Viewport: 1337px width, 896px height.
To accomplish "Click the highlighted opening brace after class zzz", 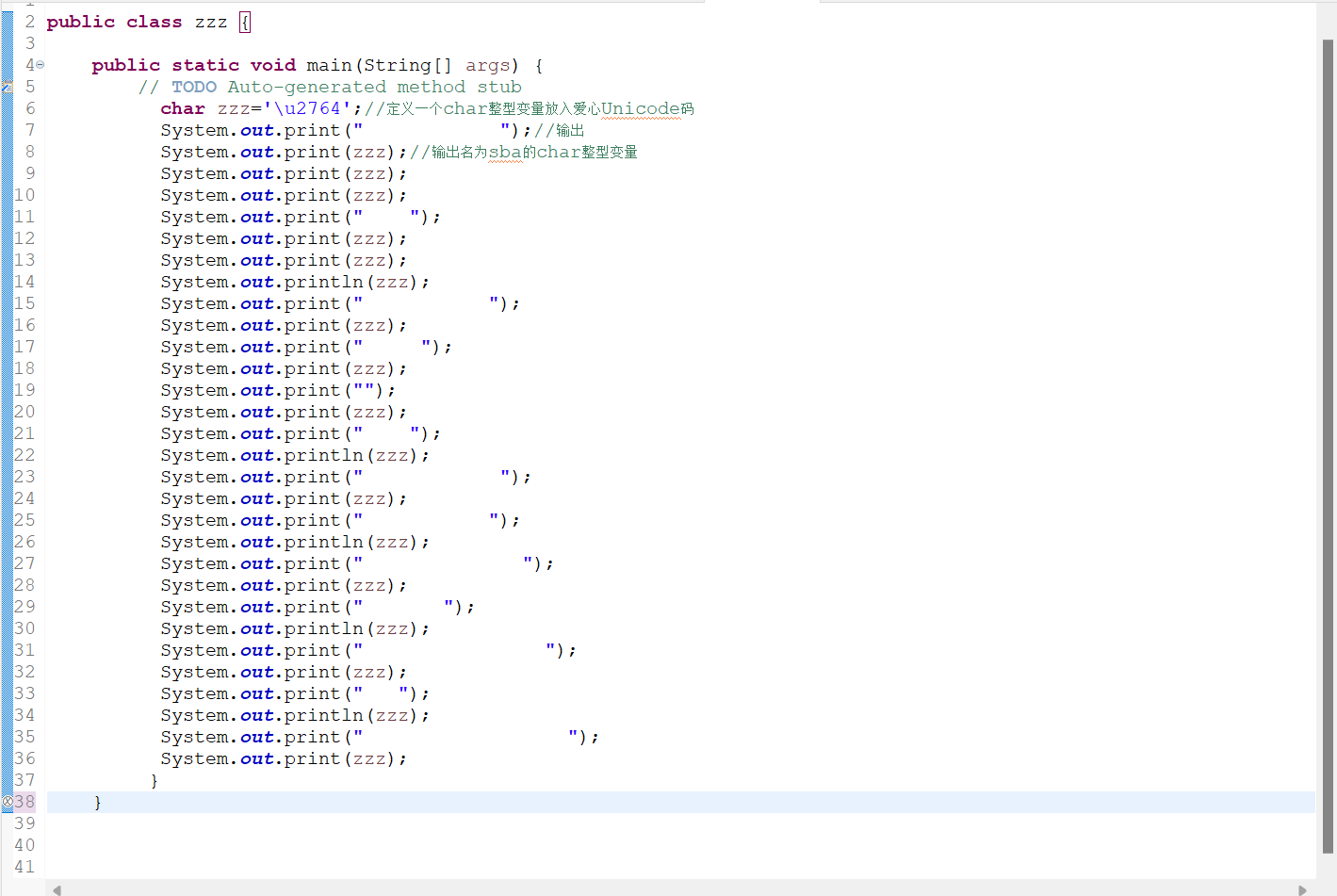I will (245, 22).
